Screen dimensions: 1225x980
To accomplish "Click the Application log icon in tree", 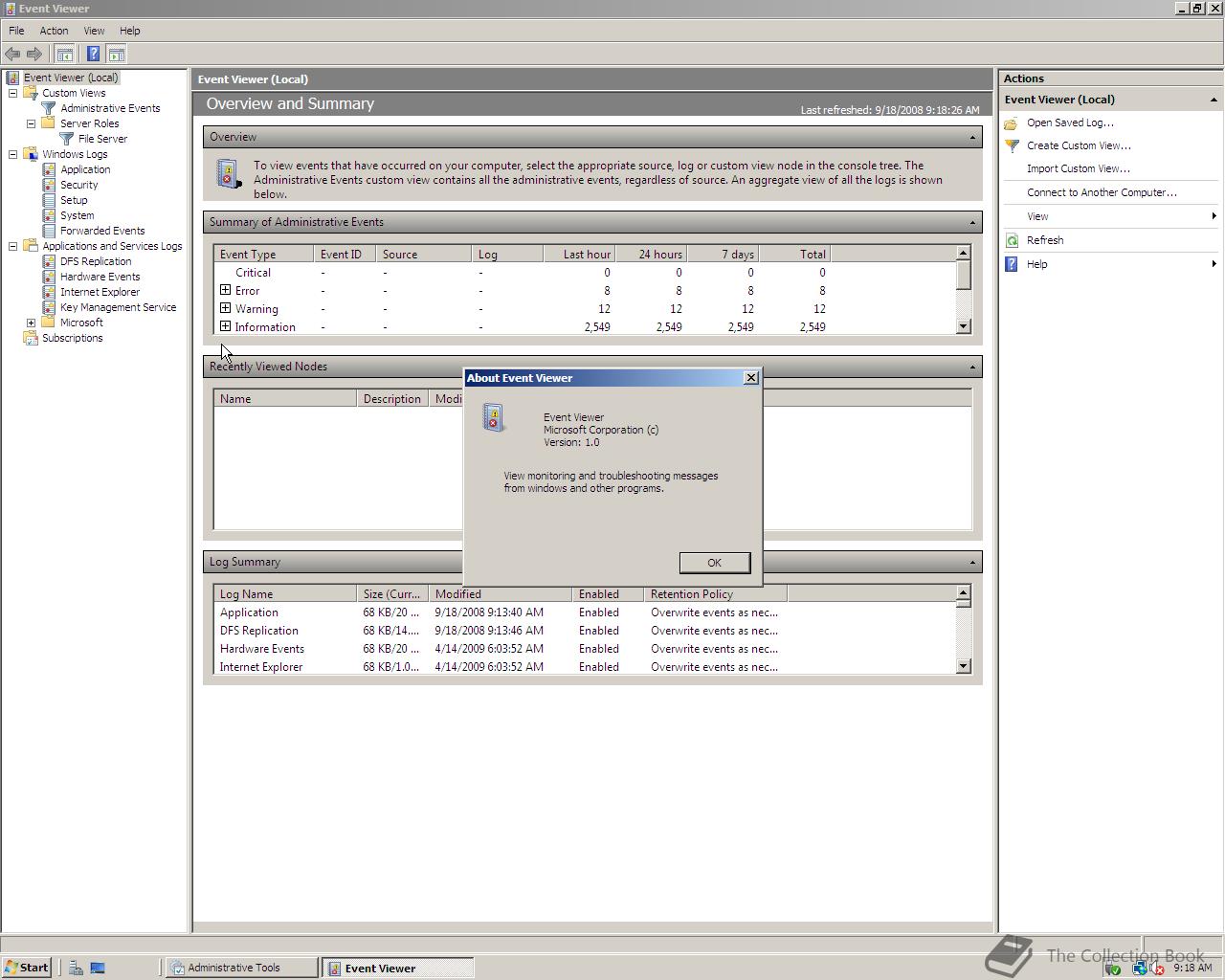I will pos(49,169).
